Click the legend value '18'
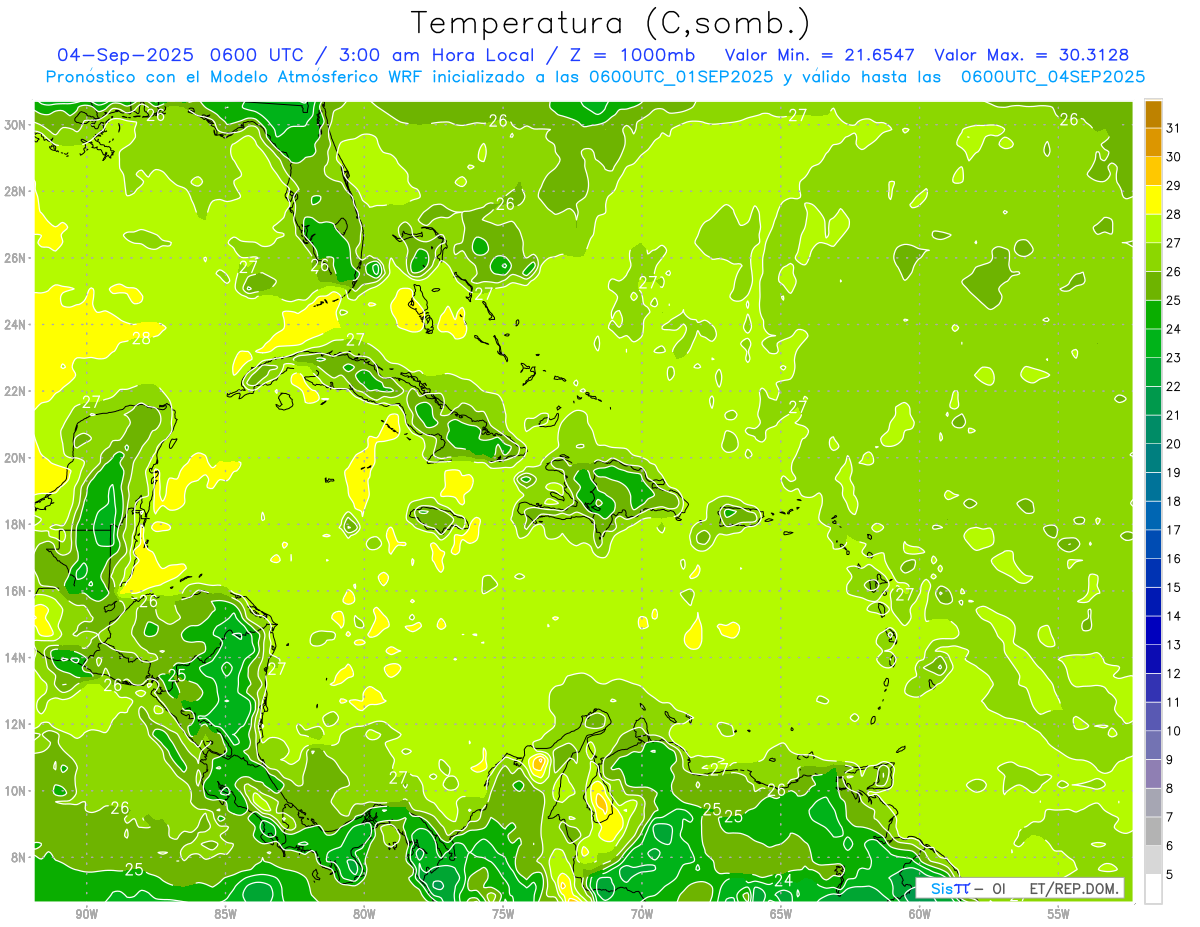This screenshot has height=927, width=1200. [x=1174, y=502]
